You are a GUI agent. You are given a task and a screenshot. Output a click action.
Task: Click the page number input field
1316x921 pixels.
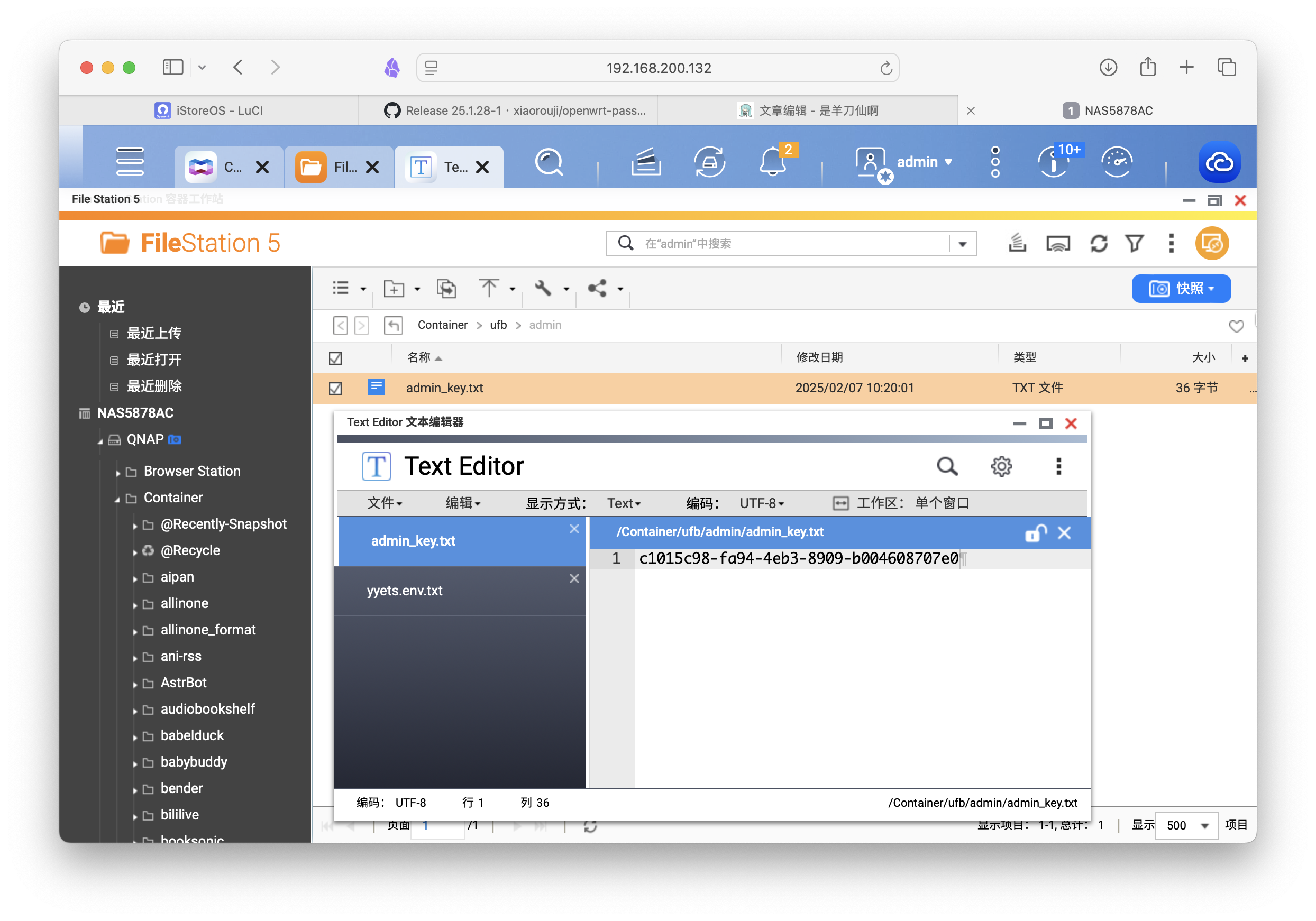coord(438,825)
